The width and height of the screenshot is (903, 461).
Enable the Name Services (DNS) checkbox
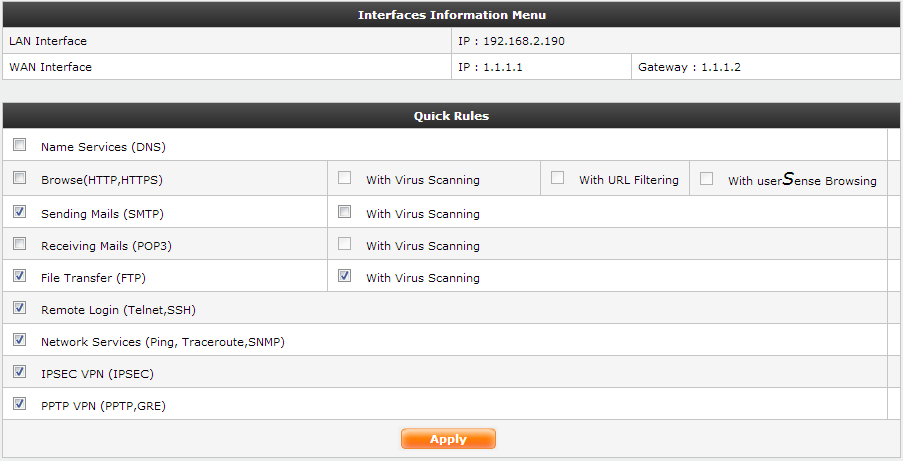pos(20,145)
